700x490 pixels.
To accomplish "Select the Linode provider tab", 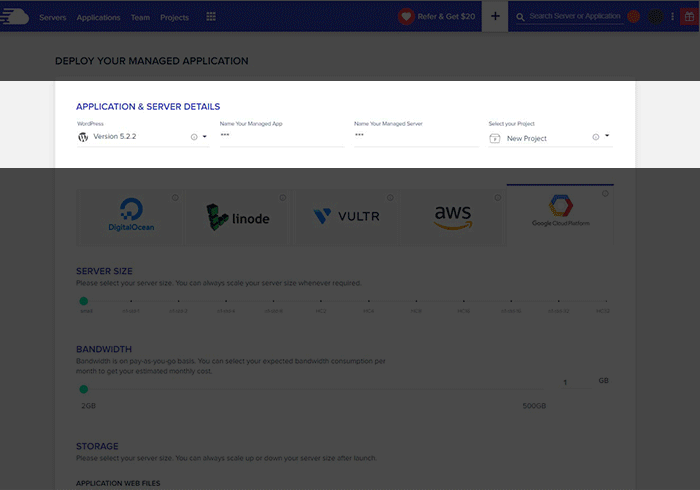I will click(238, 217).
